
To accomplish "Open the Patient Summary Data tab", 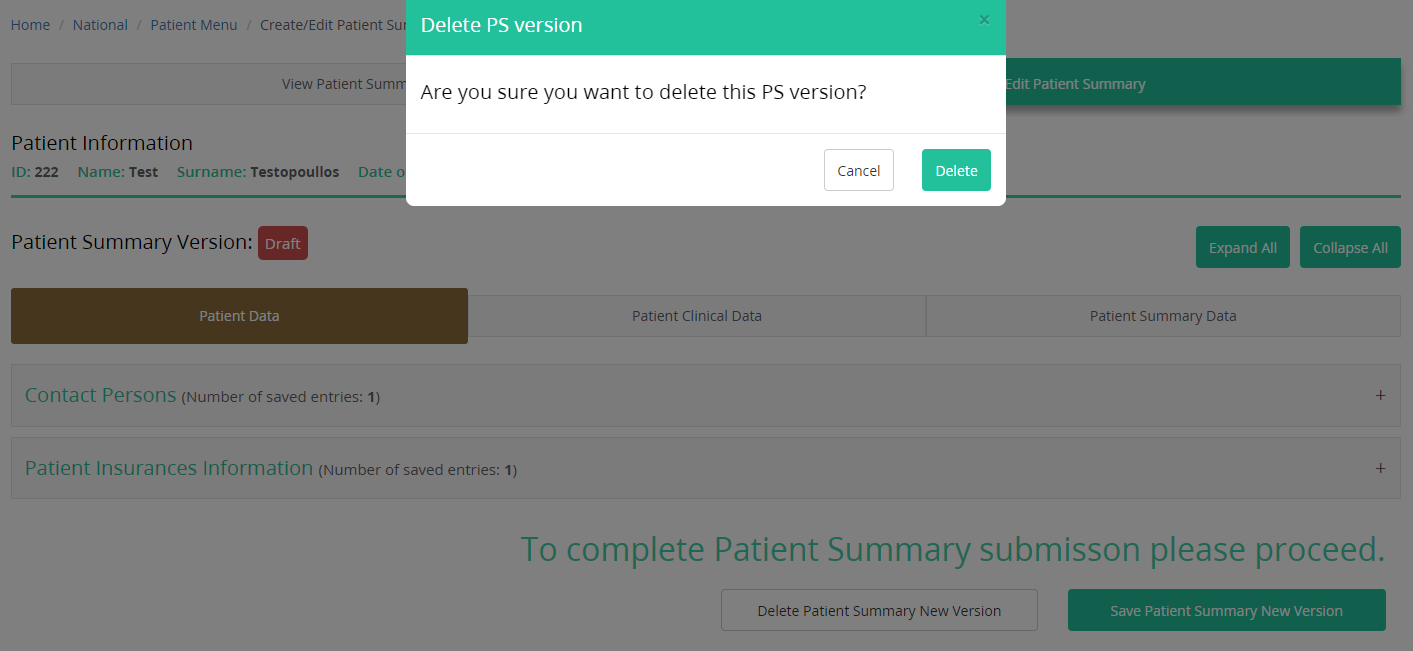I will click(1162, 316).
